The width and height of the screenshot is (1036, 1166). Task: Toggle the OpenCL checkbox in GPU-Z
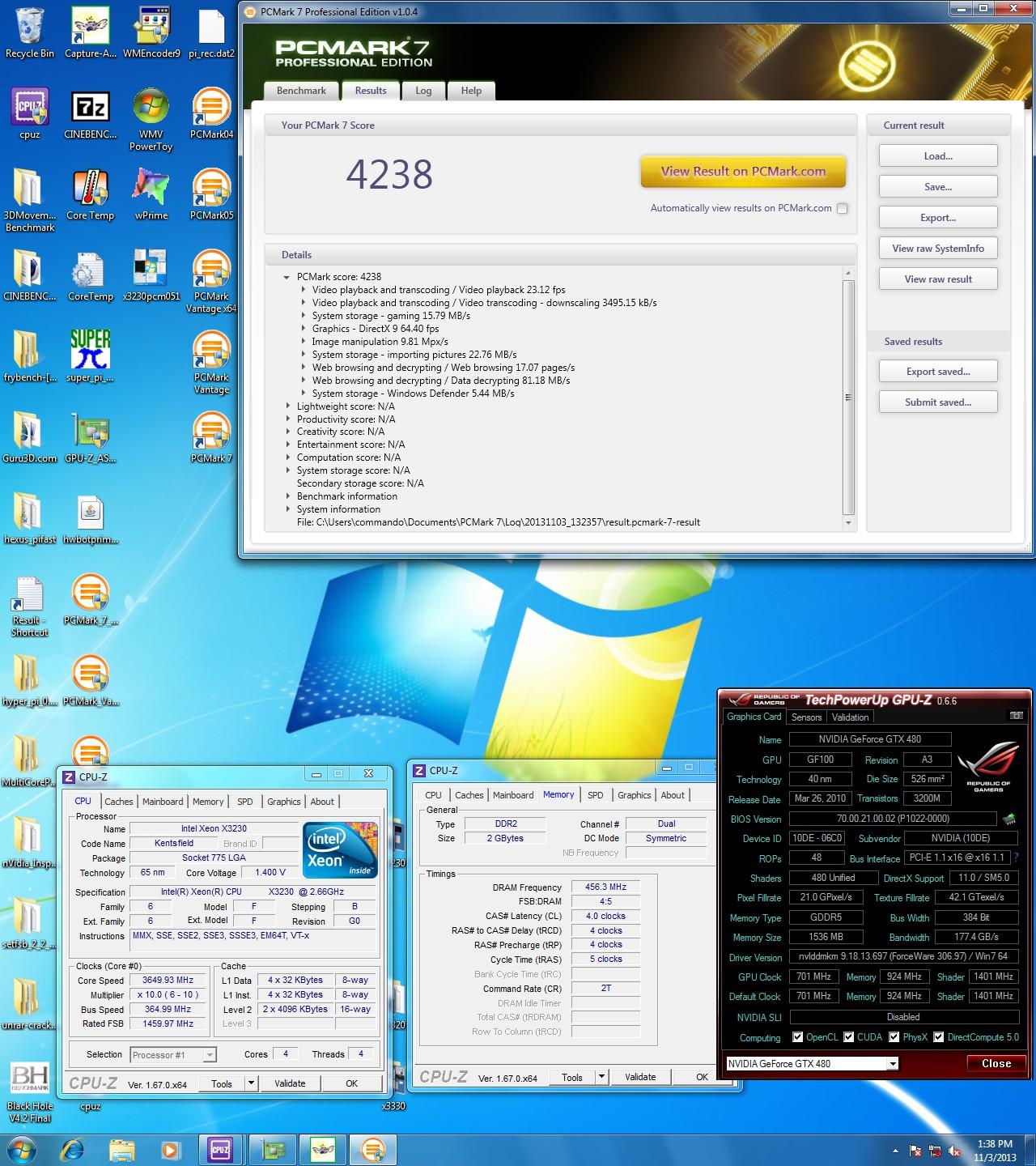point(798,1037)
